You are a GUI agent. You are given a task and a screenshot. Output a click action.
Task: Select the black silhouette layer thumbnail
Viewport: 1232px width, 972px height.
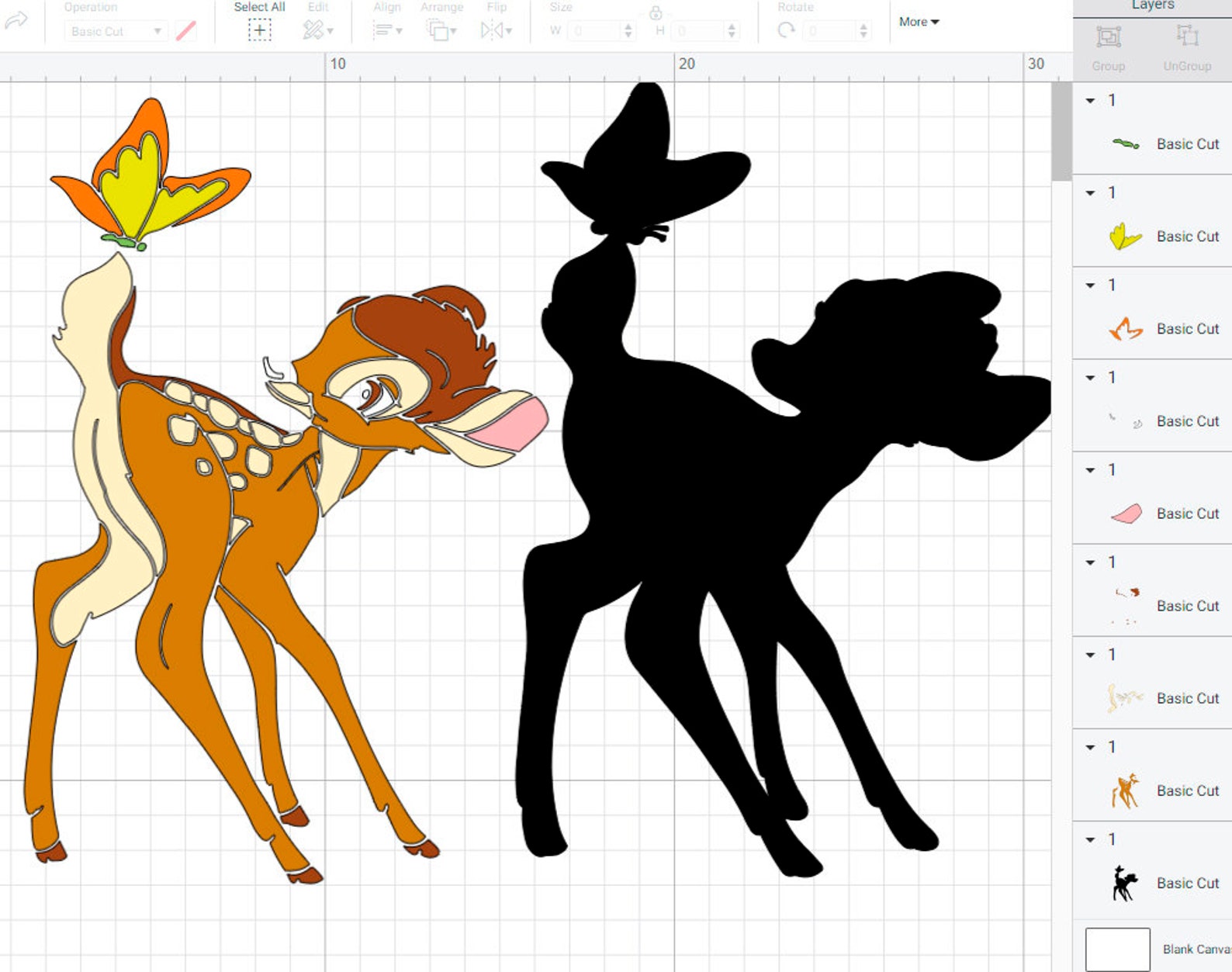tap(1126, 883)
